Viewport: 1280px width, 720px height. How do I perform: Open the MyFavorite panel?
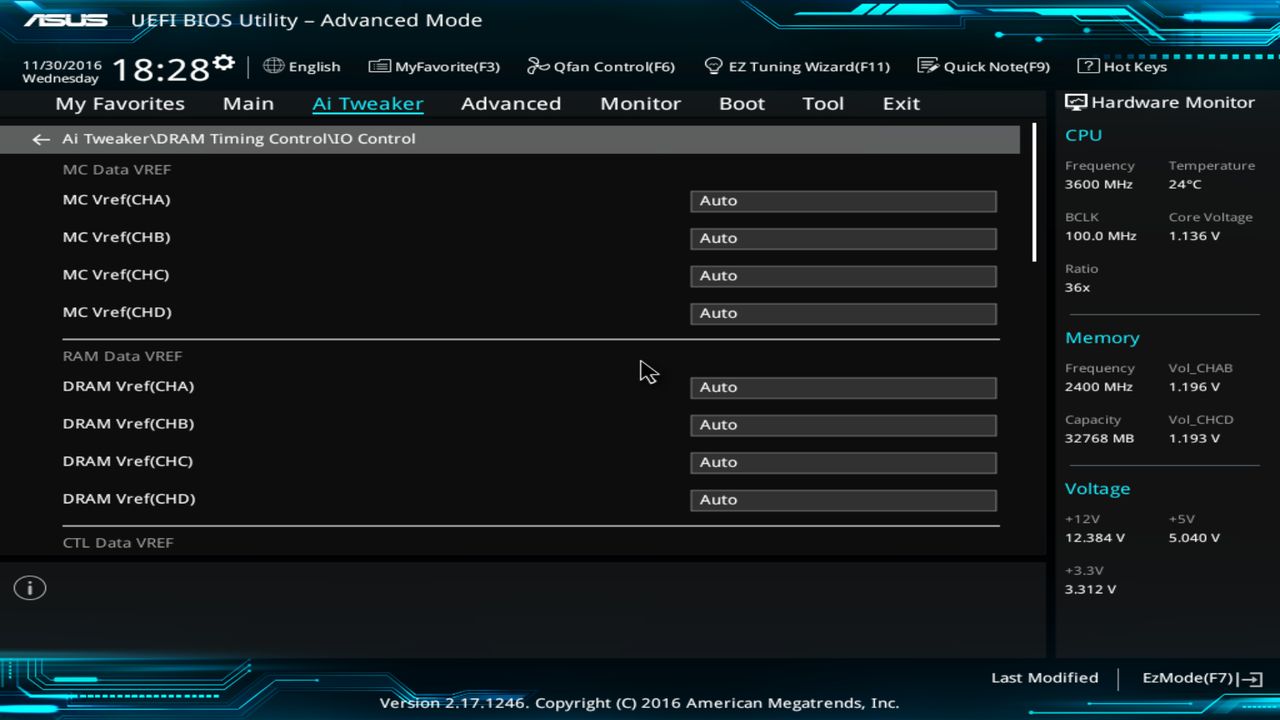click(x=434, y=66)
